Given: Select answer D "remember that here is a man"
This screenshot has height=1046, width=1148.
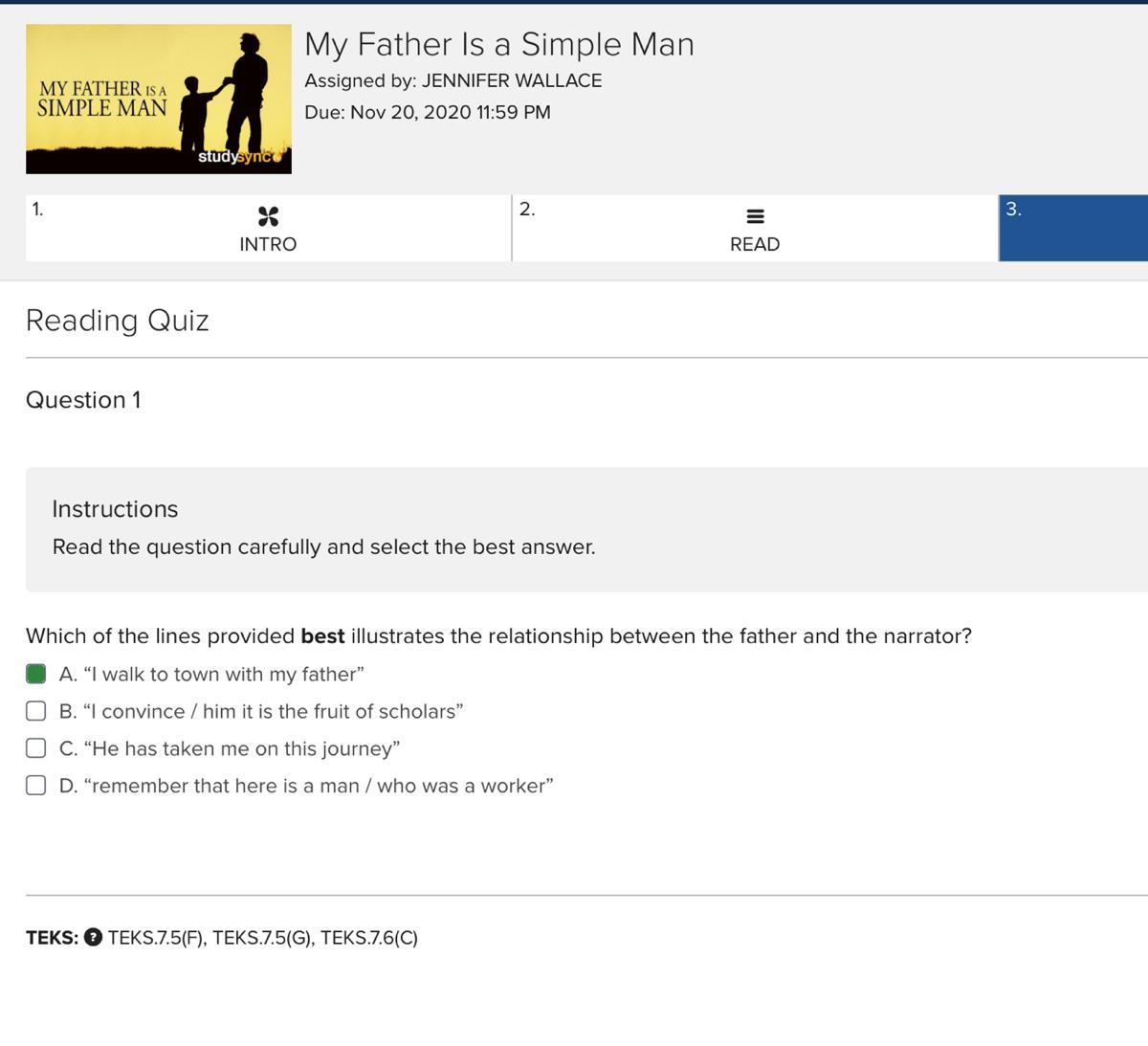Looking at the screenshot, I should [35, 786].
